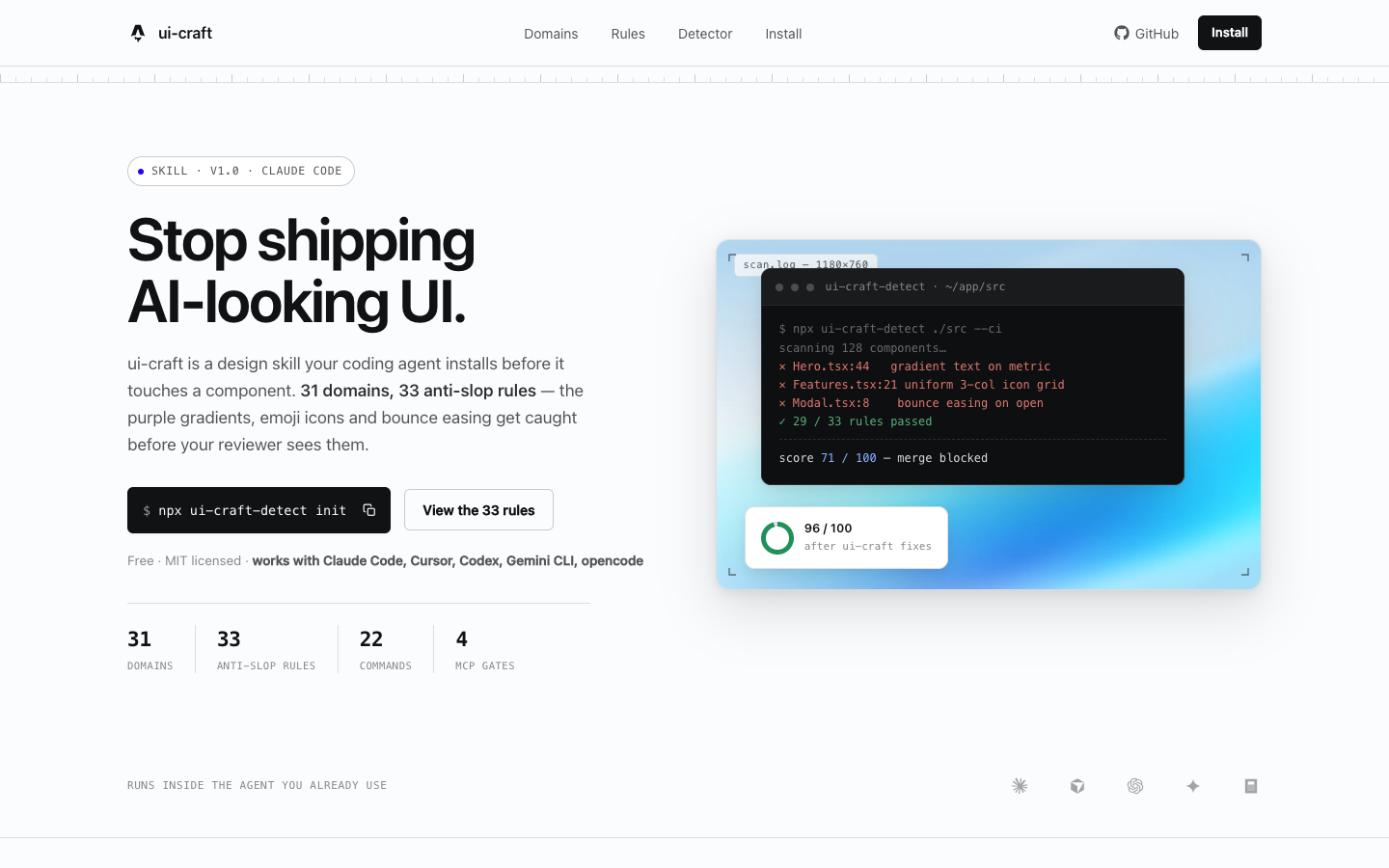This screenshot has width=1389, height=868.
Task: Click the after ui-craft fixes caption
Action: [x=868, y=546]
